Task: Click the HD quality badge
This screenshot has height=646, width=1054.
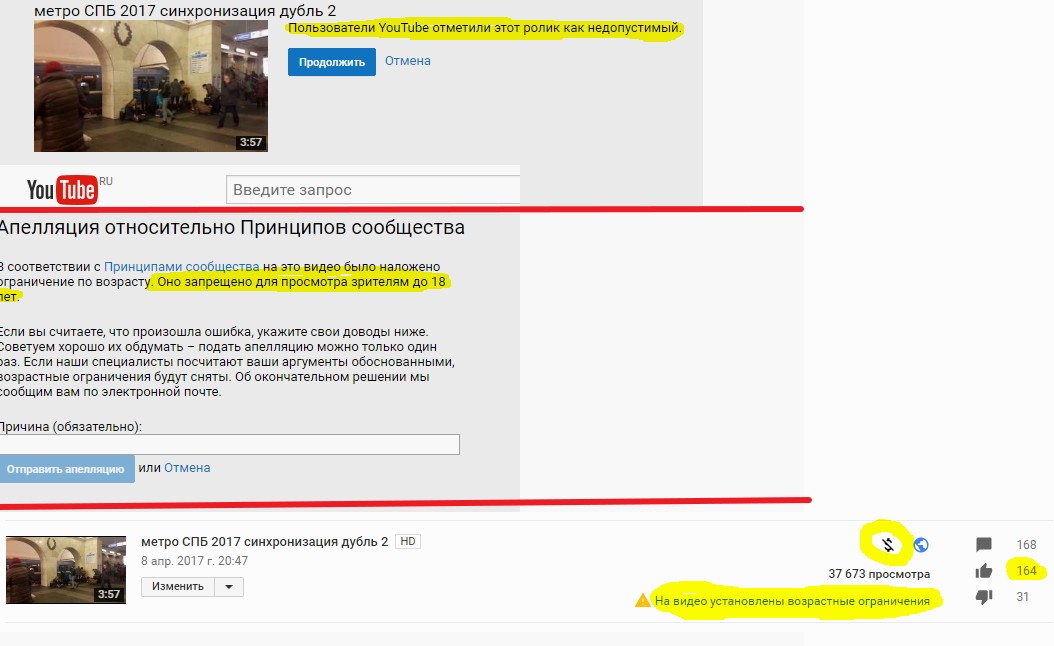Action: coord(407,541)
